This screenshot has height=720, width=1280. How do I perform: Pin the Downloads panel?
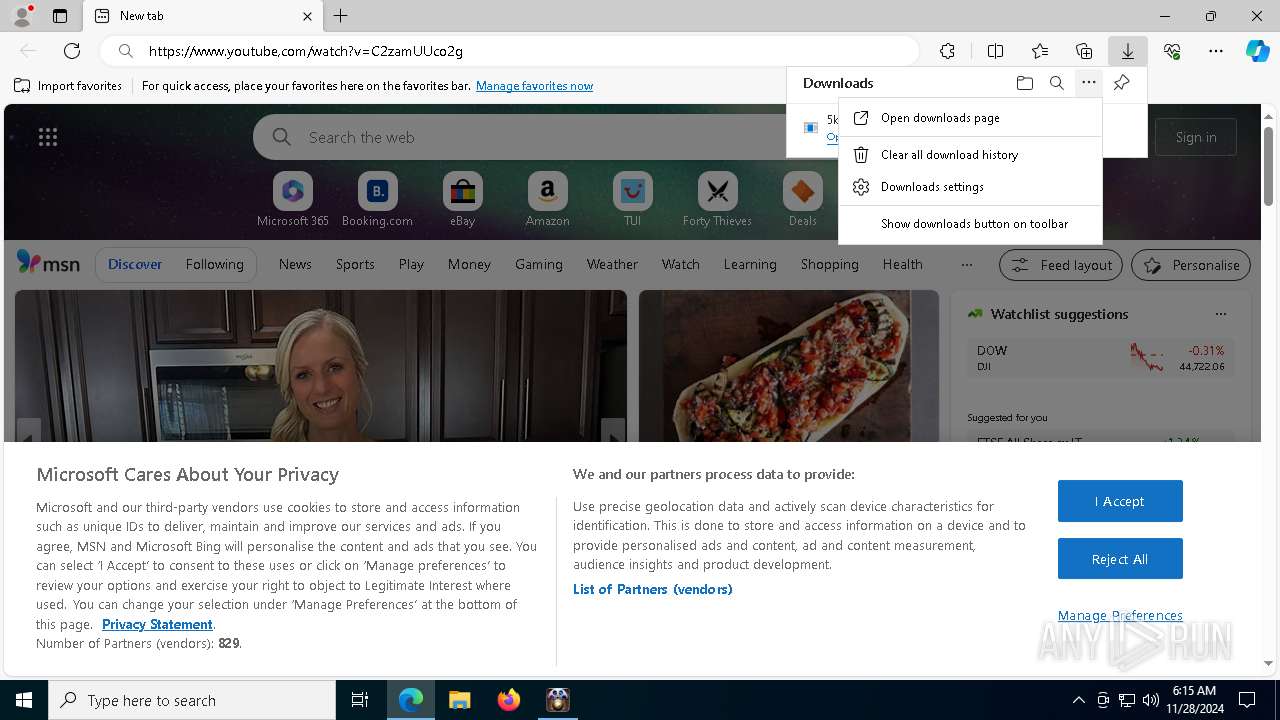(1121, 83)
